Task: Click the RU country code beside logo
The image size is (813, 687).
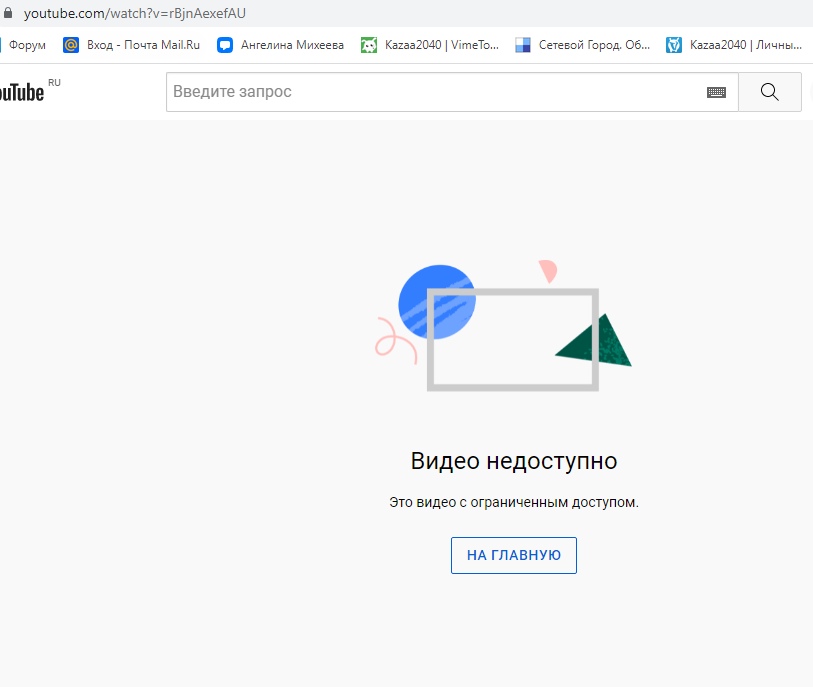Action: (x=54, y=83)
